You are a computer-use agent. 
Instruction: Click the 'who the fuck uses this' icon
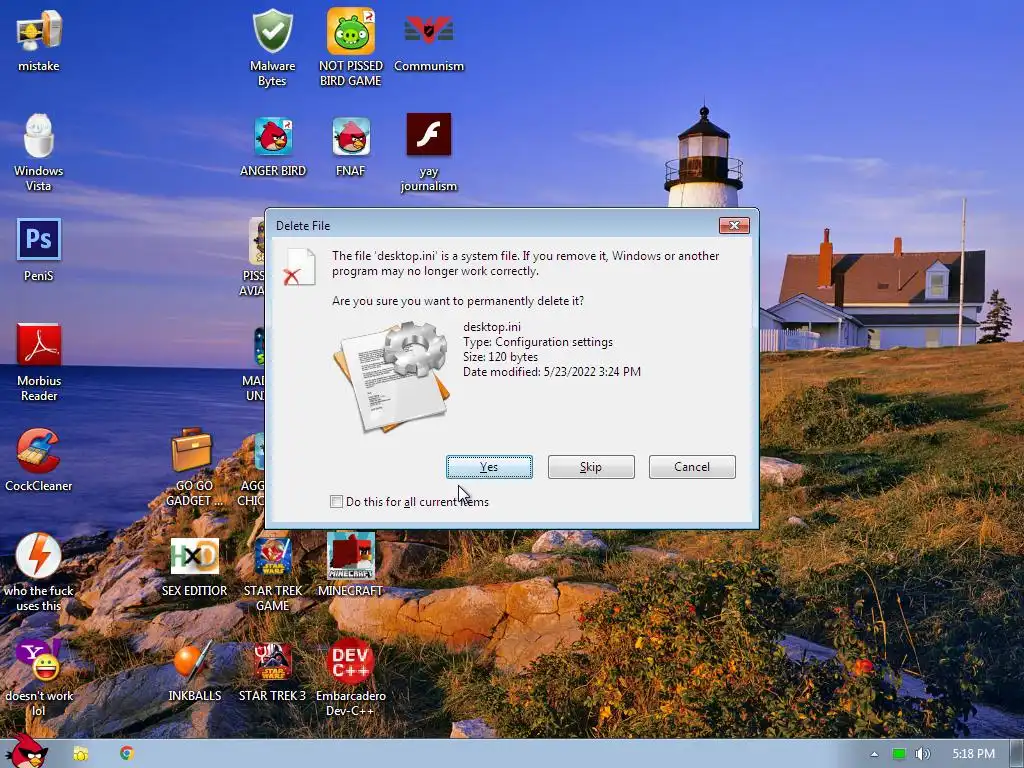(x=39, y=572)
